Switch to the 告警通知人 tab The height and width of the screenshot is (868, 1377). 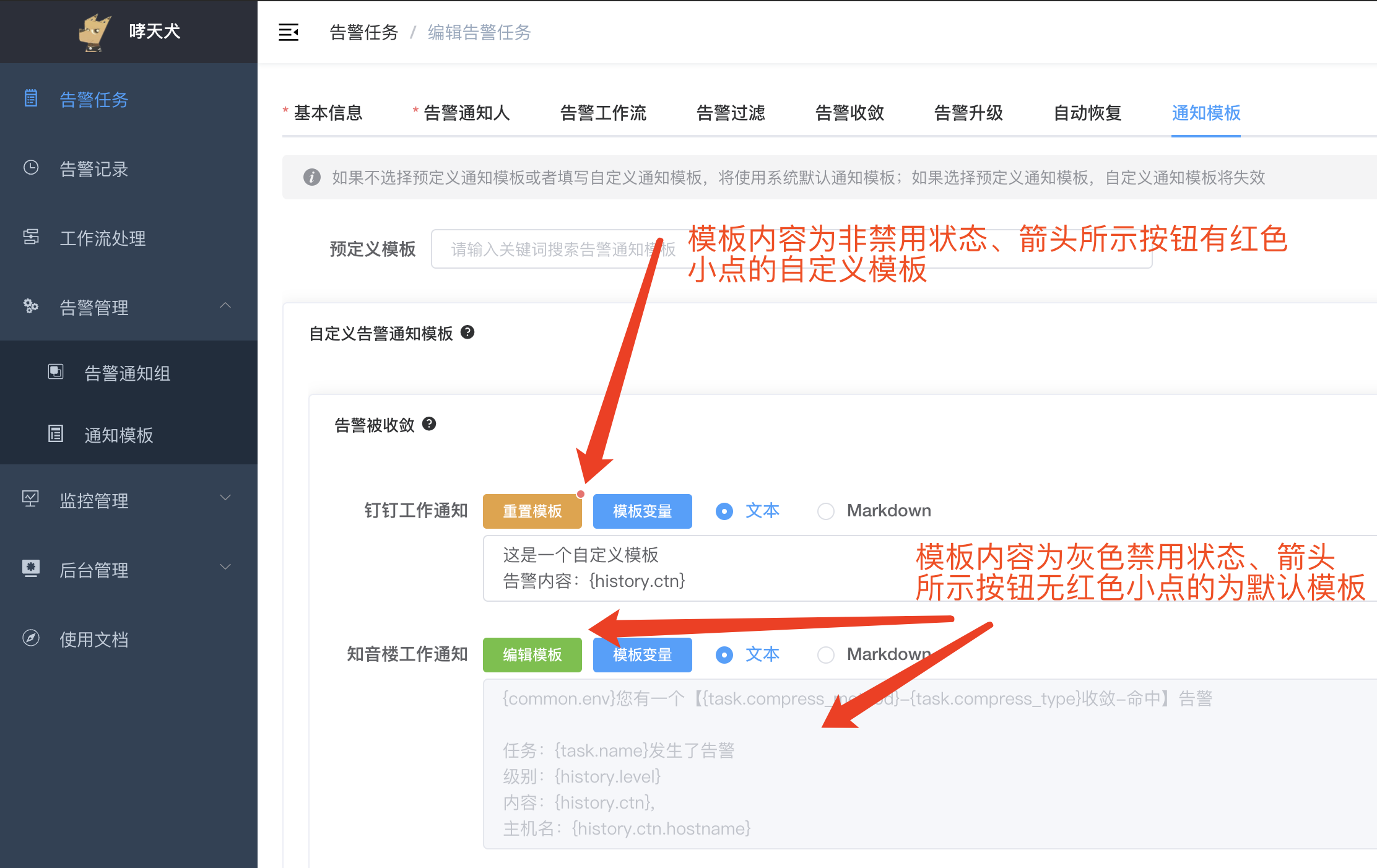coord(467,113)
